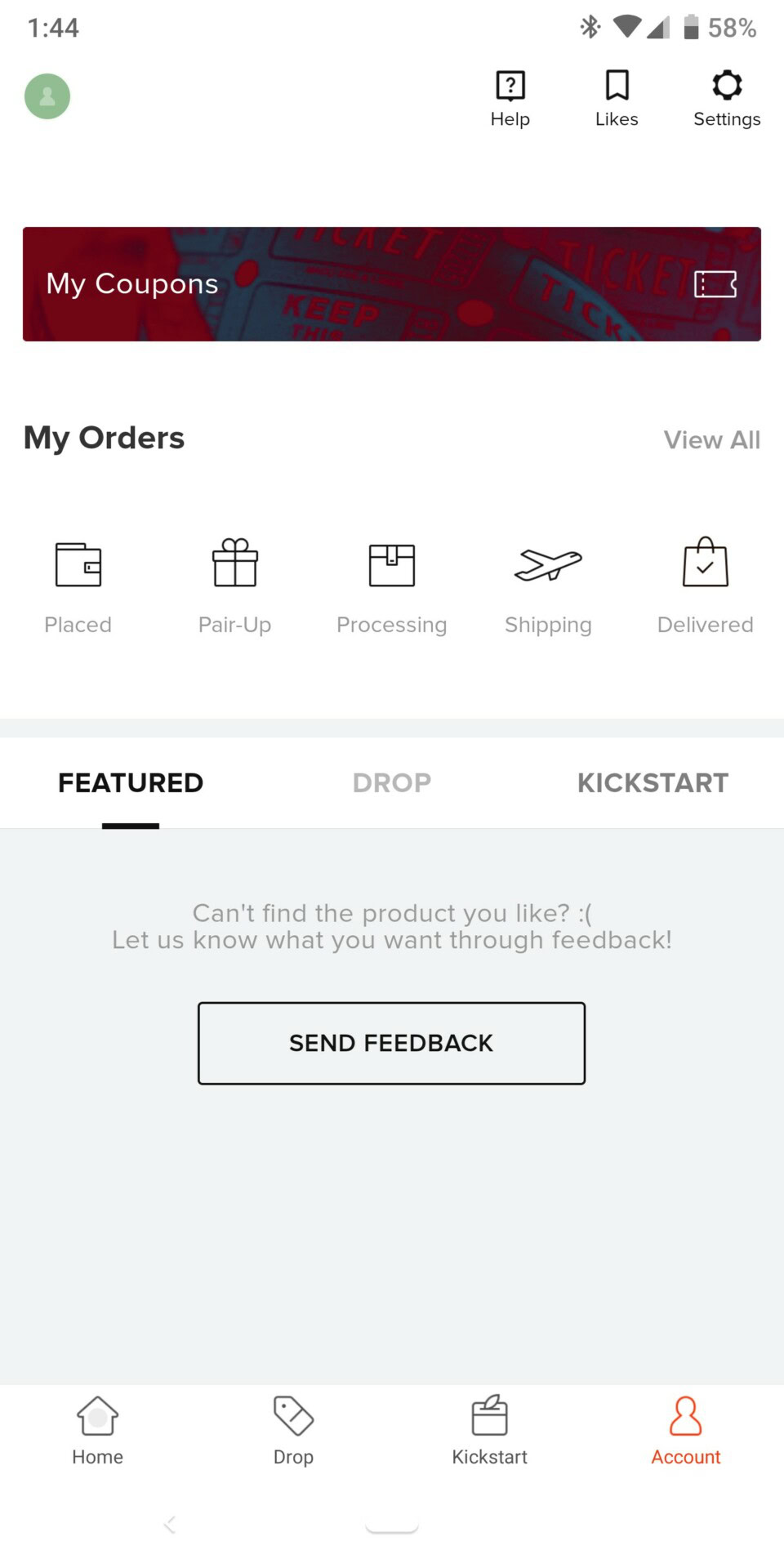Switch to the DROP tab
This screenshot has width=784, height=1568.
[392, 783]
